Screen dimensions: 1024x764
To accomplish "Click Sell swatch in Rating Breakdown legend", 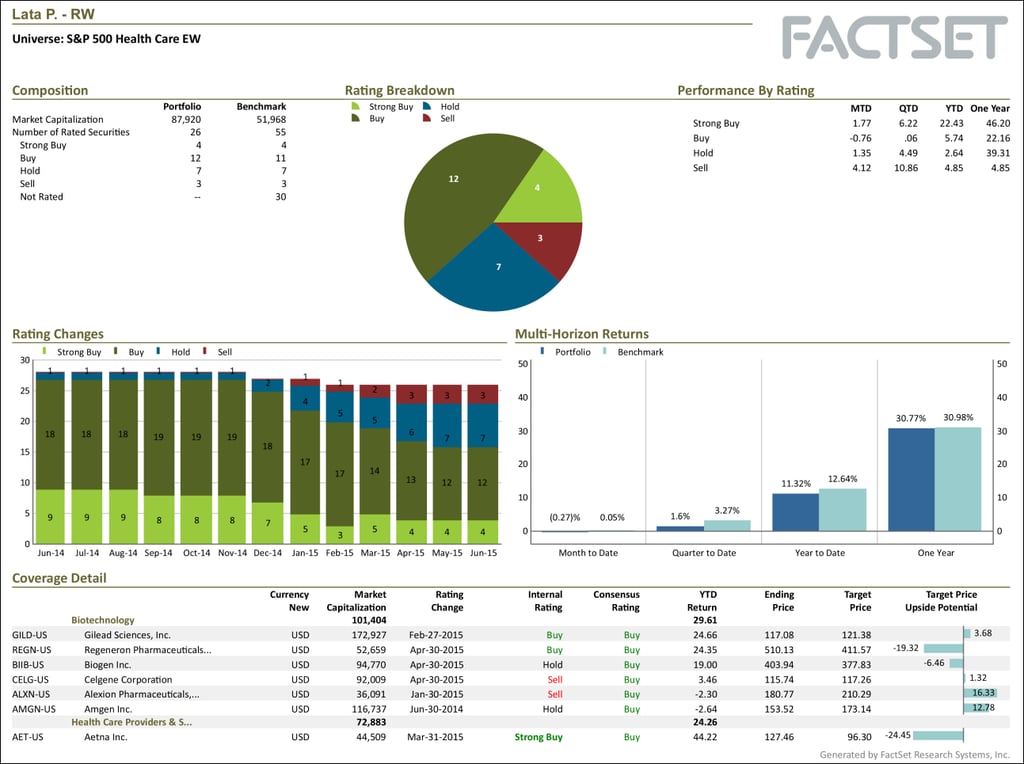I will (x=427, y=118).
